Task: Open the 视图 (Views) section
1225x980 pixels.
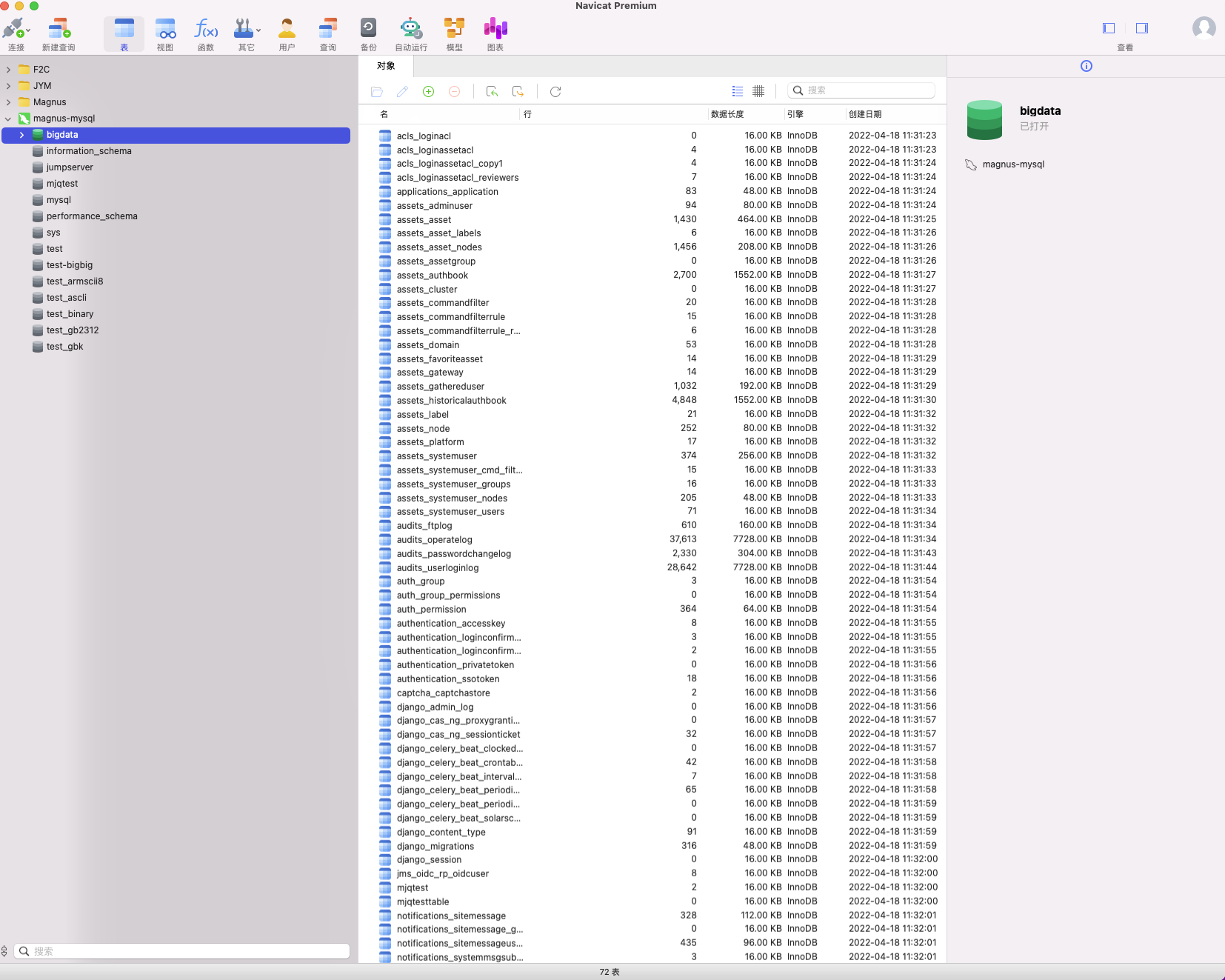Action: coord(164,28)
